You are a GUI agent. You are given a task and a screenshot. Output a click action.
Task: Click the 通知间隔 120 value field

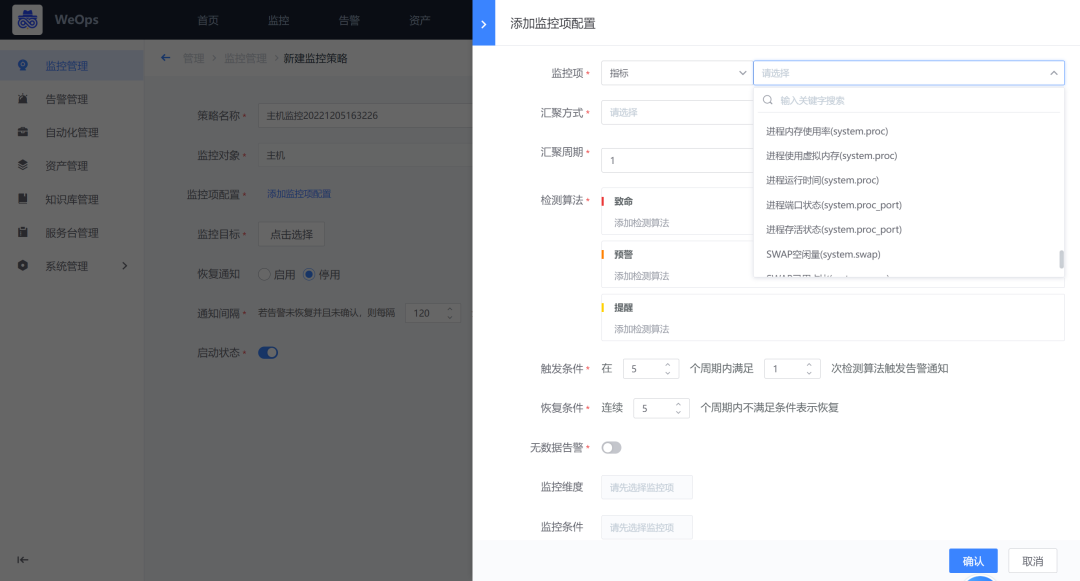433,313
